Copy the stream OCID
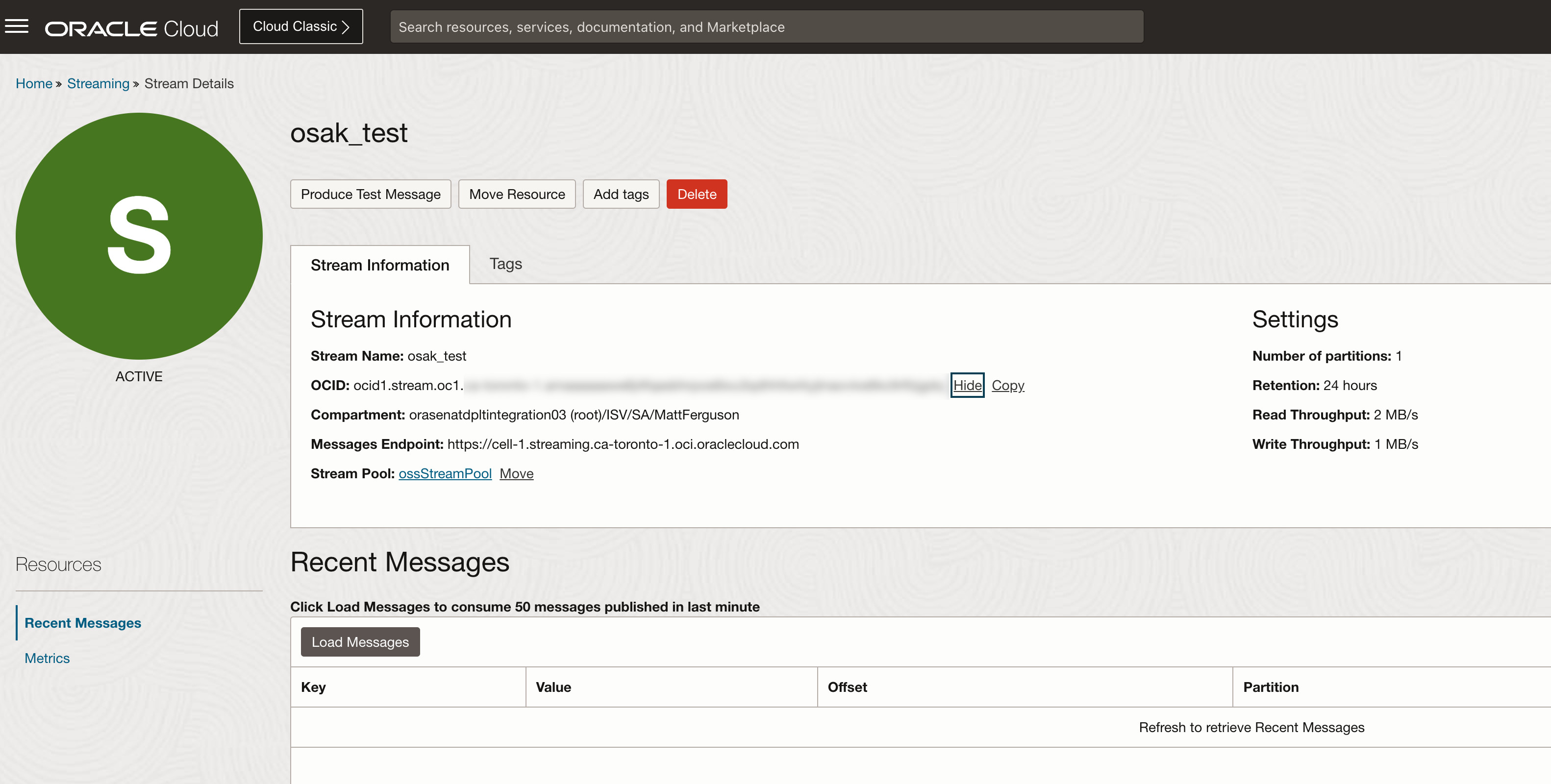1551x784 pixels. (1007, 385)
